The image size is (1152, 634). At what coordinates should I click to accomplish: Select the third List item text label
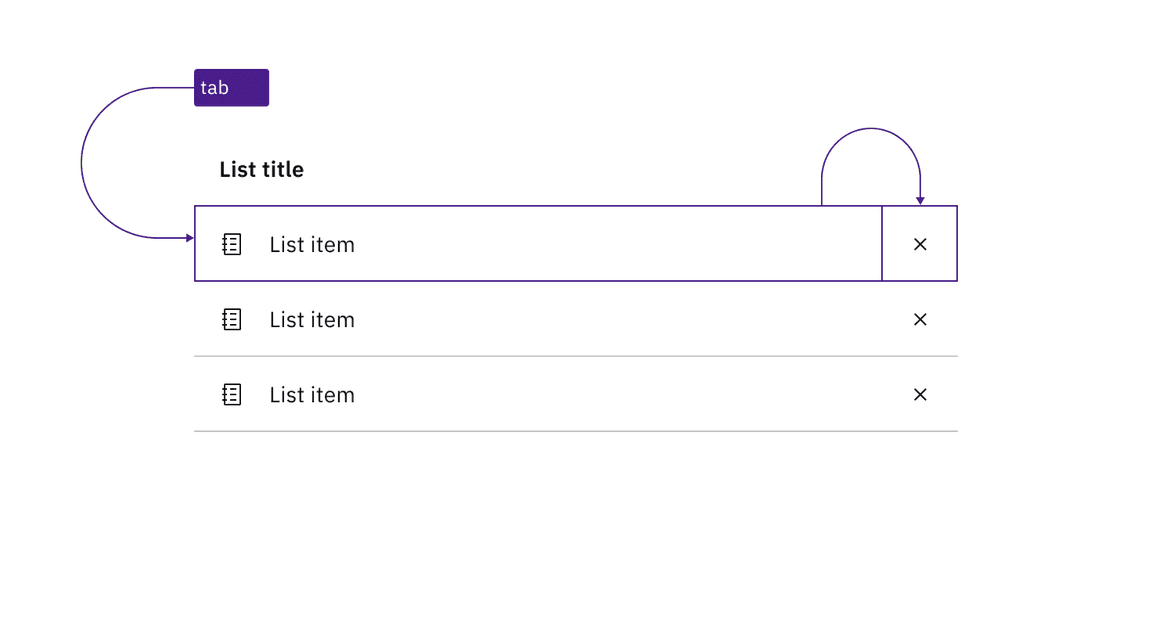[x=311, y=394]
